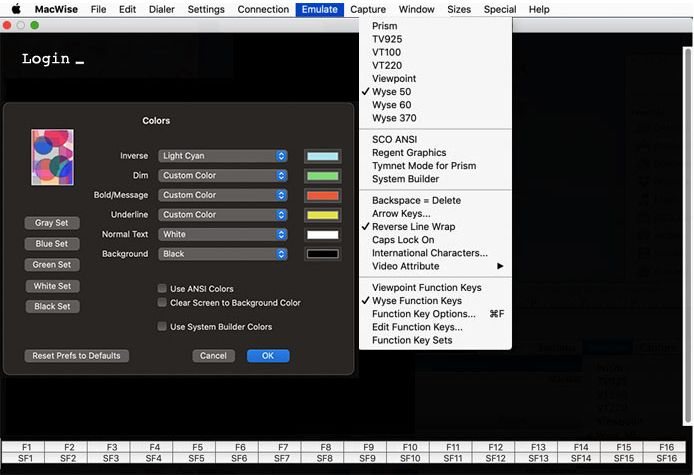Open the Dialer menu
The width and height of the screenshot is (694, 475).
coord(162,9)
